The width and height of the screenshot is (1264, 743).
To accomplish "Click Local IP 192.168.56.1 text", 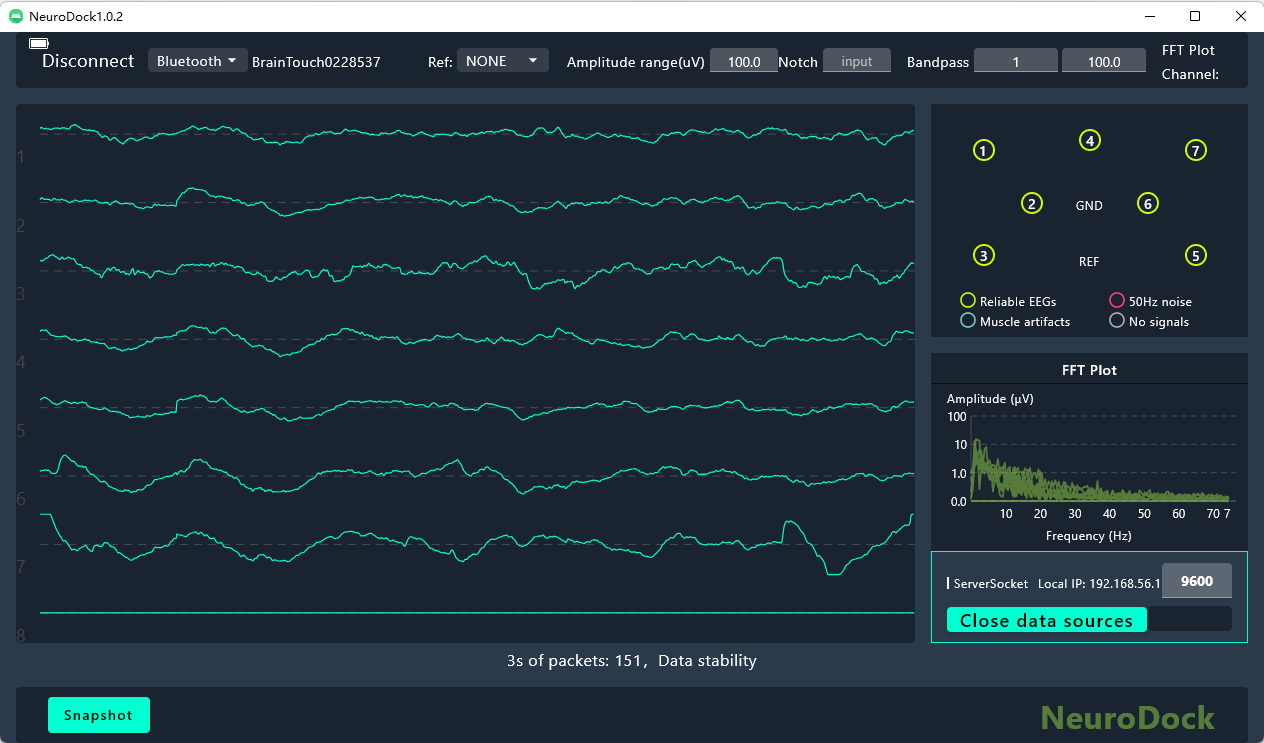I will tap(1099, 583).
